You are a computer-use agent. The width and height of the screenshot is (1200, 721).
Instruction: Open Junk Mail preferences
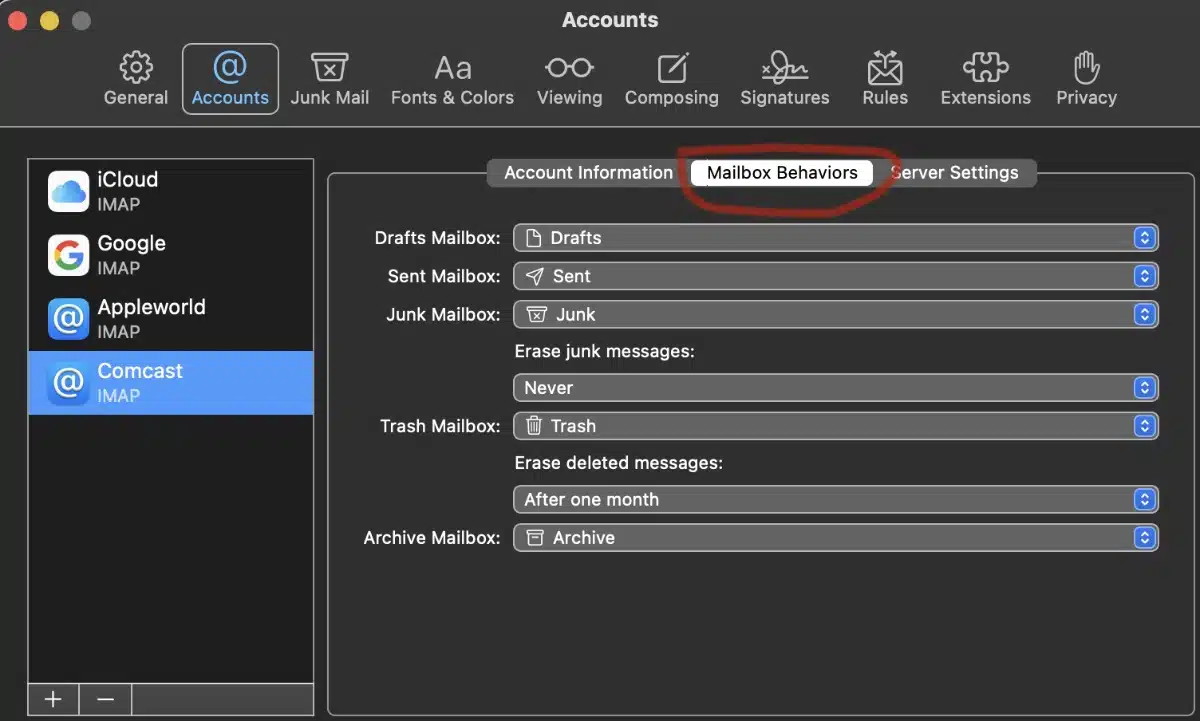(x=330, y=80)
